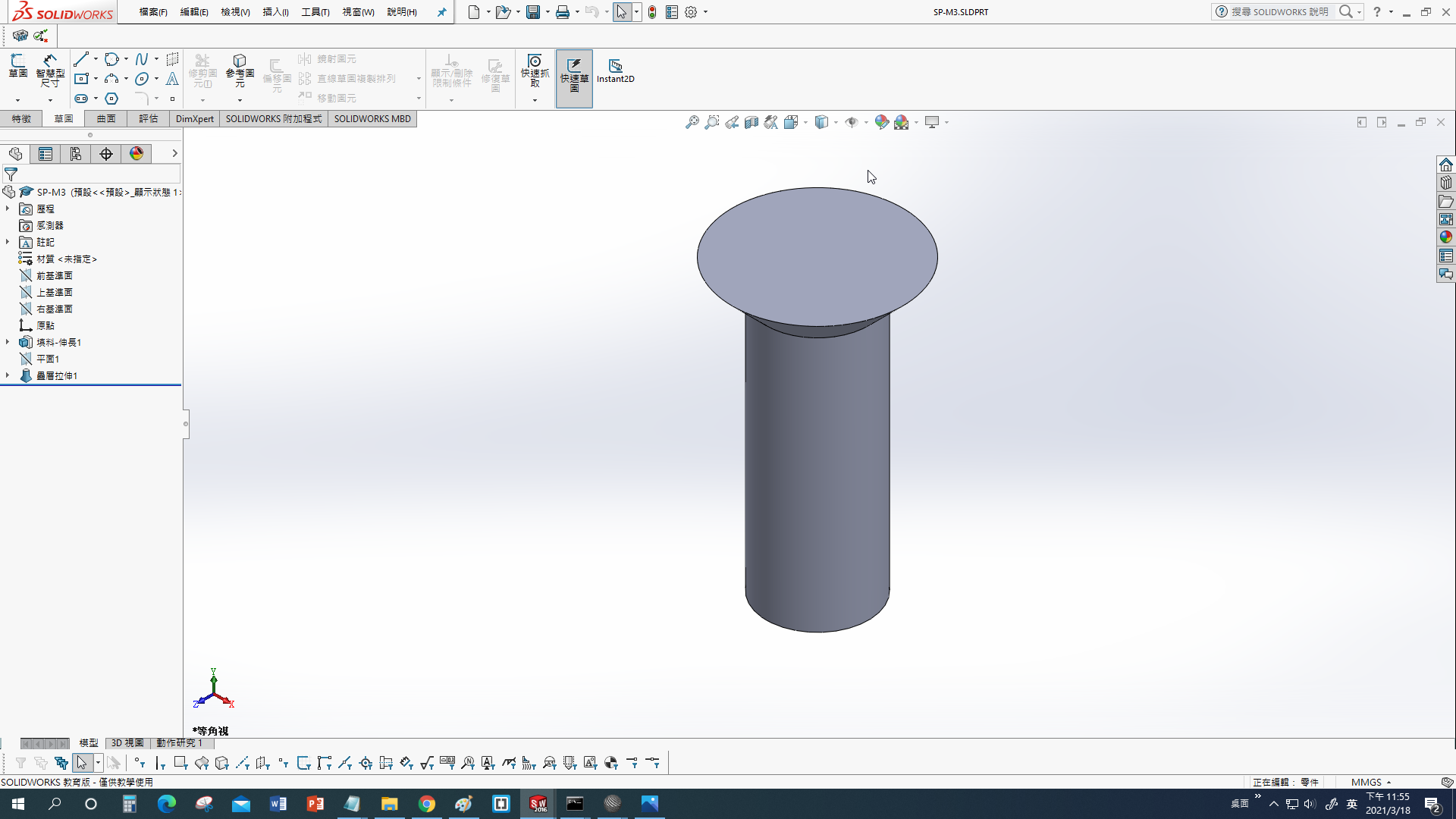
Task: Click the Save icon in top toolbar
Action: pyautogui.click(x=533, y=12)
